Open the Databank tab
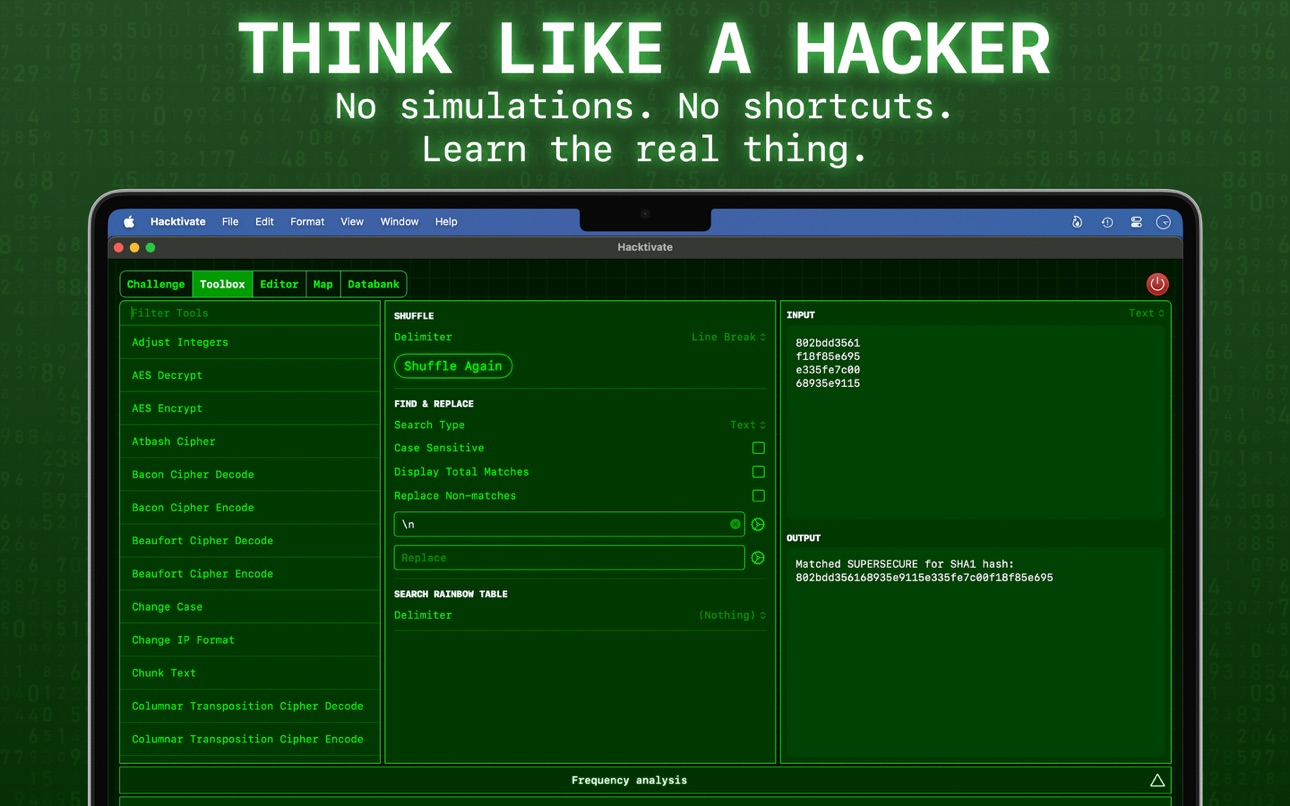 coord(373,284)
